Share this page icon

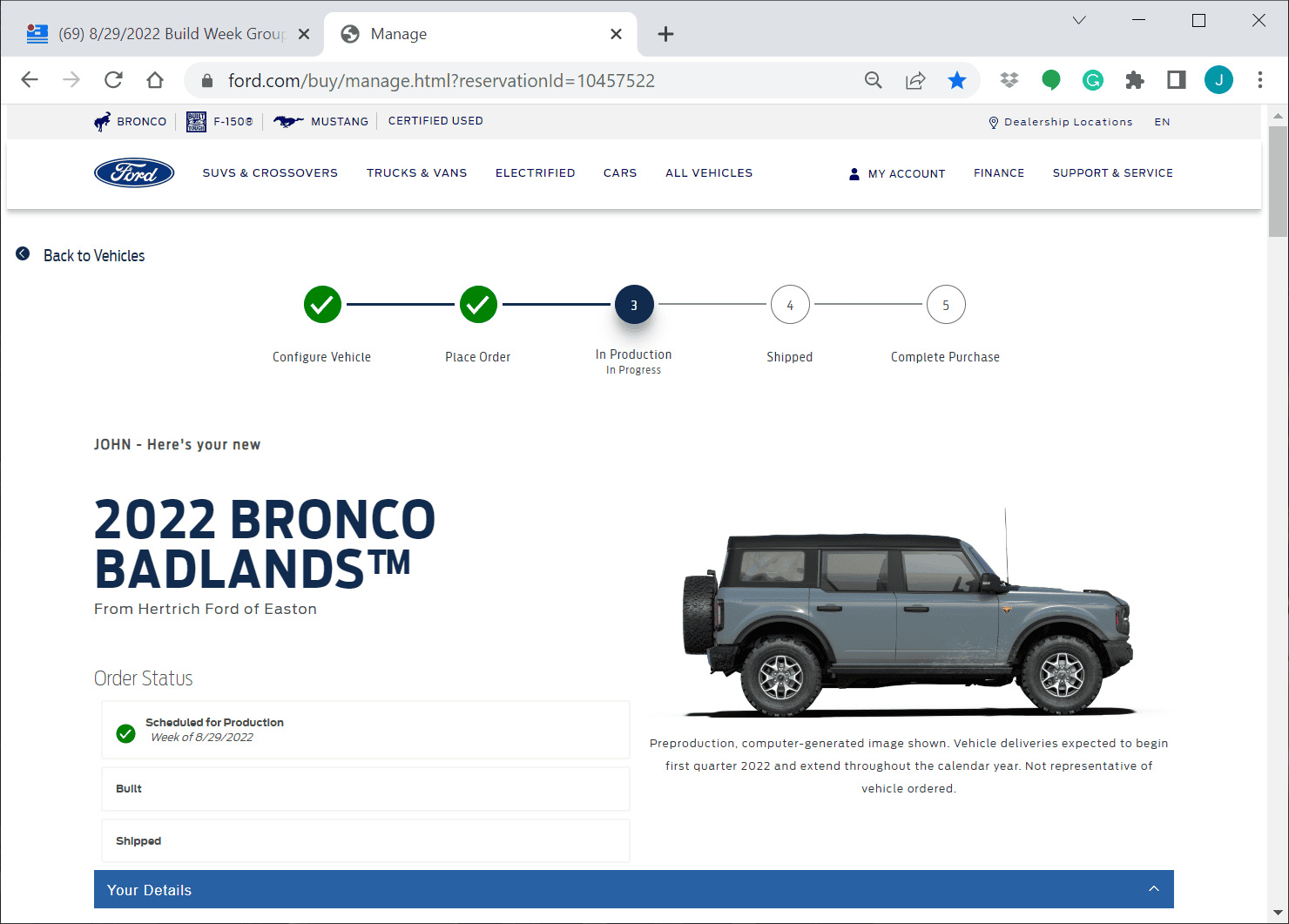tap(915, 81)
